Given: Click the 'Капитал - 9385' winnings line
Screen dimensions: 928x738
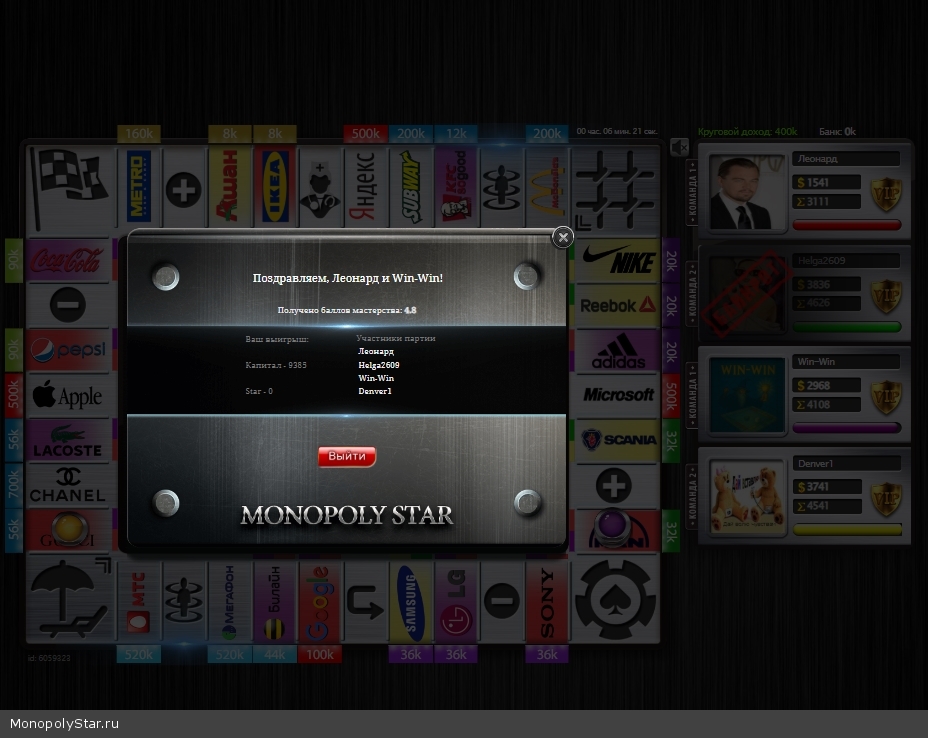Looking at the screenshot, I should tap(276, 365).
